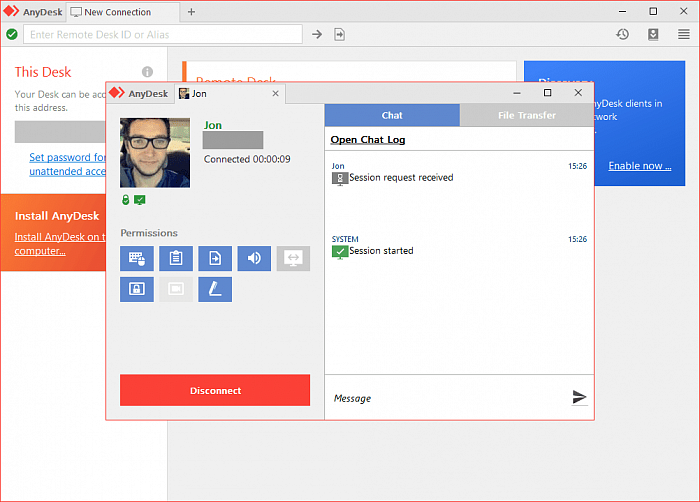700x502 pixels.
Task: Select the Chat tab
Action: [392, 116]
